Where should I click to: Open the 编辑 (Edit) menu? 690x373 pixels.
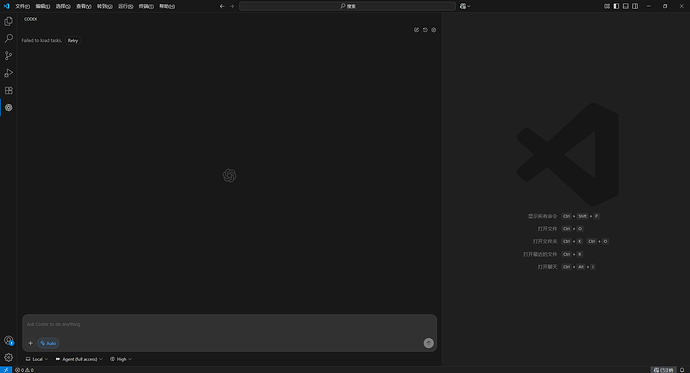[43, 6]
